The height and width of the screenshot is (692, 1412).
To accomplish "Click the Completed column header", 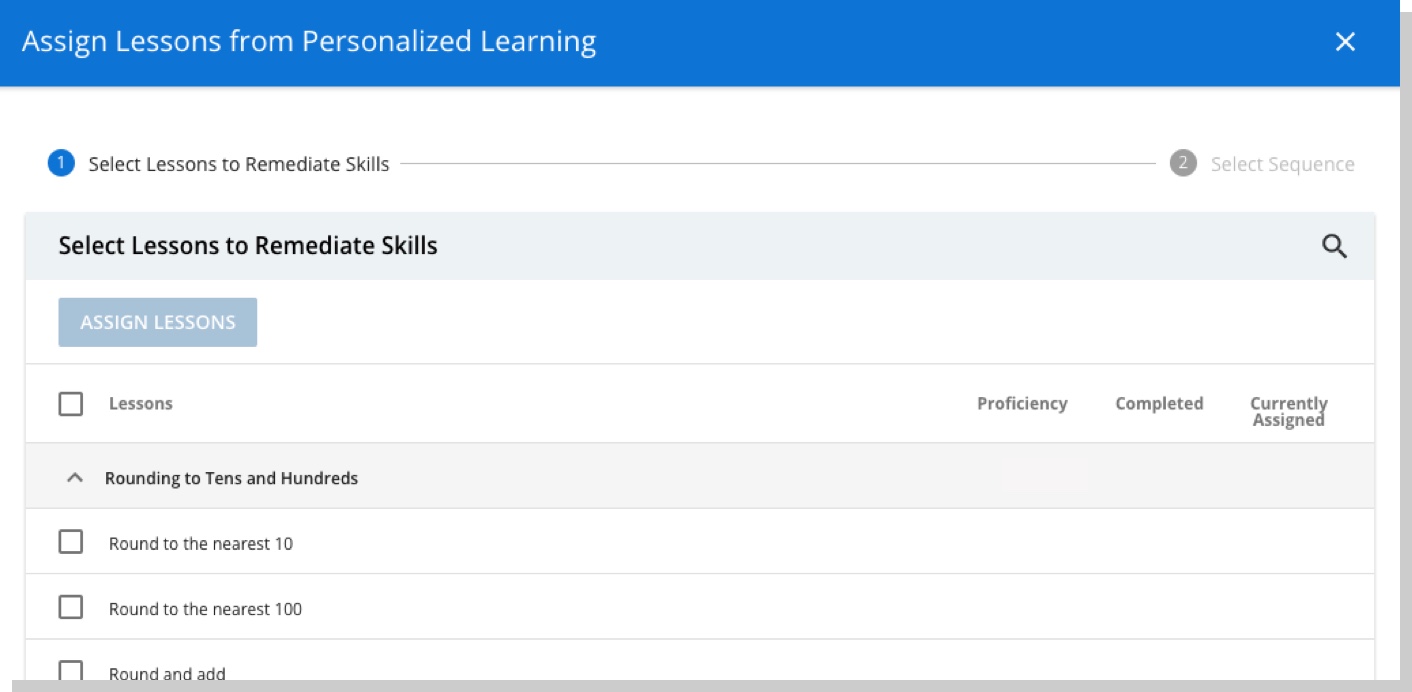I will point(1157,403).
